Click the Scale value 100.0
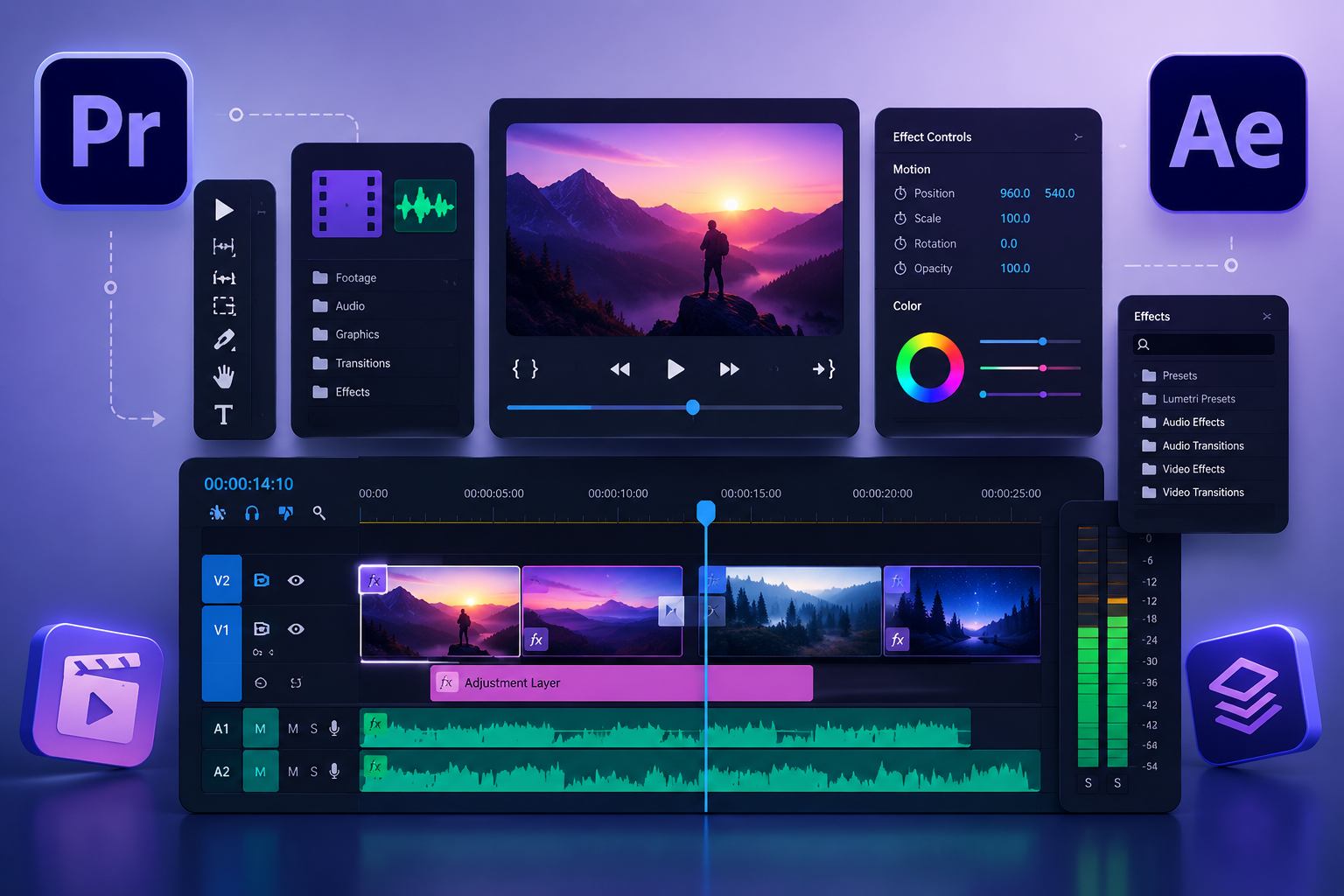Image resolution: width=1344 pixels, height=896 pixels. click(1015, 218)
